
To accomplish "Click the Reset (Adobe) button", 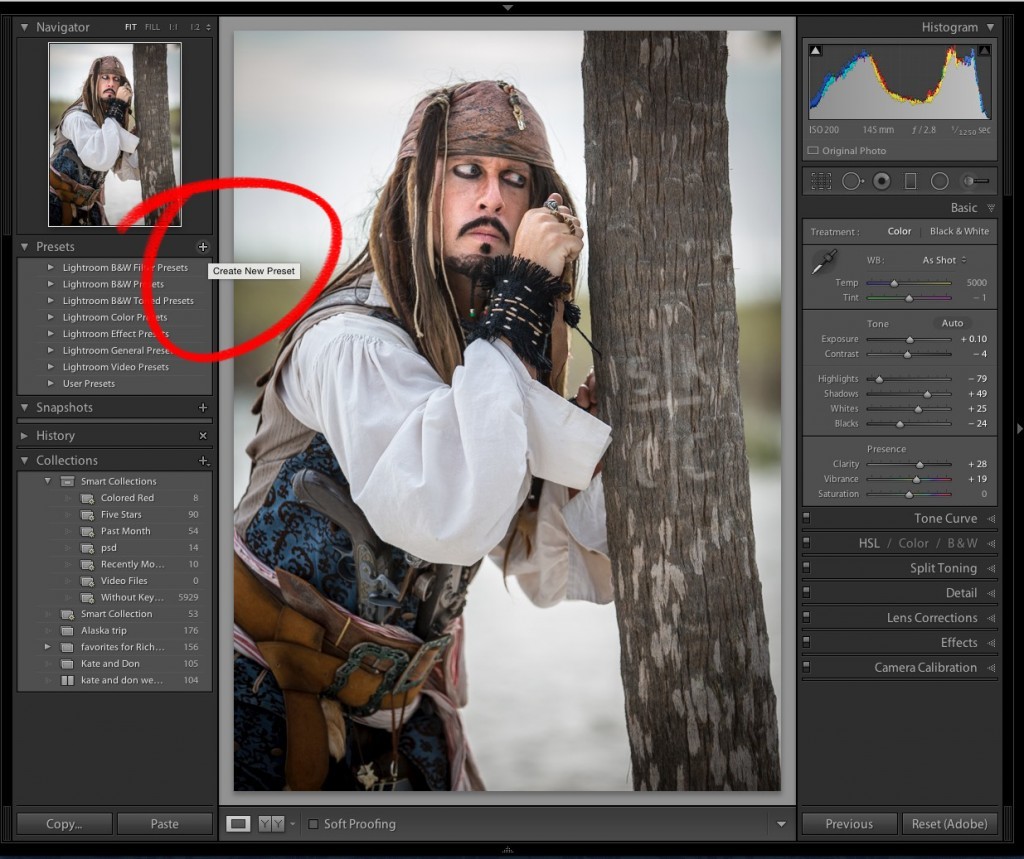I will [949, 824].
